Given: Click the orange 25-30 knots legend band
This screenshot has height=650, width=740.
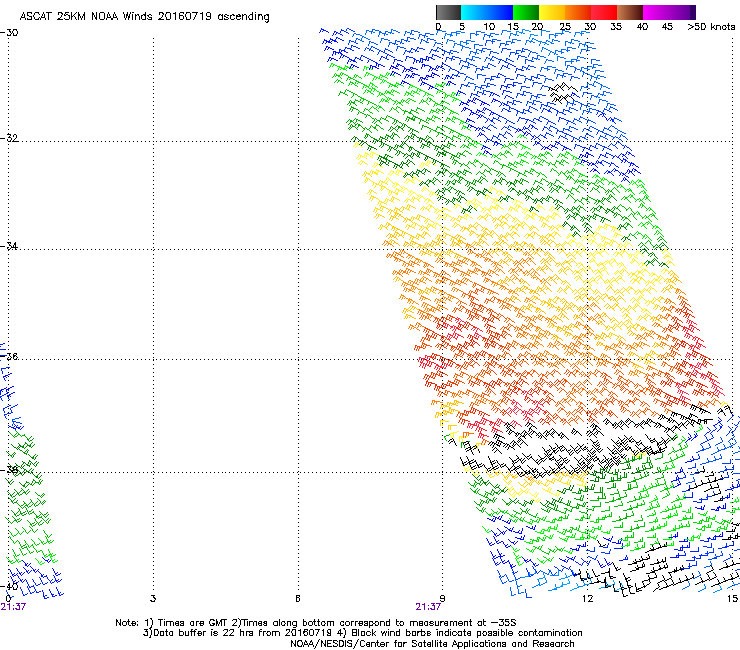Looking at the screenshot, I should pos(578,12).
